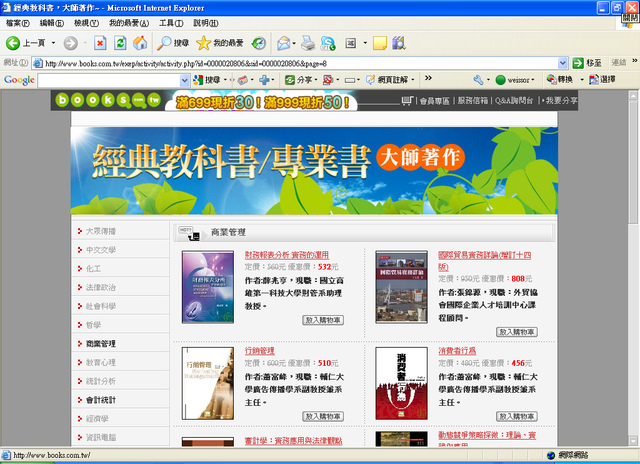Open the 財務報表分析 book title link
The height and width of the screenshot is (464, 640).
click(287, 255)
